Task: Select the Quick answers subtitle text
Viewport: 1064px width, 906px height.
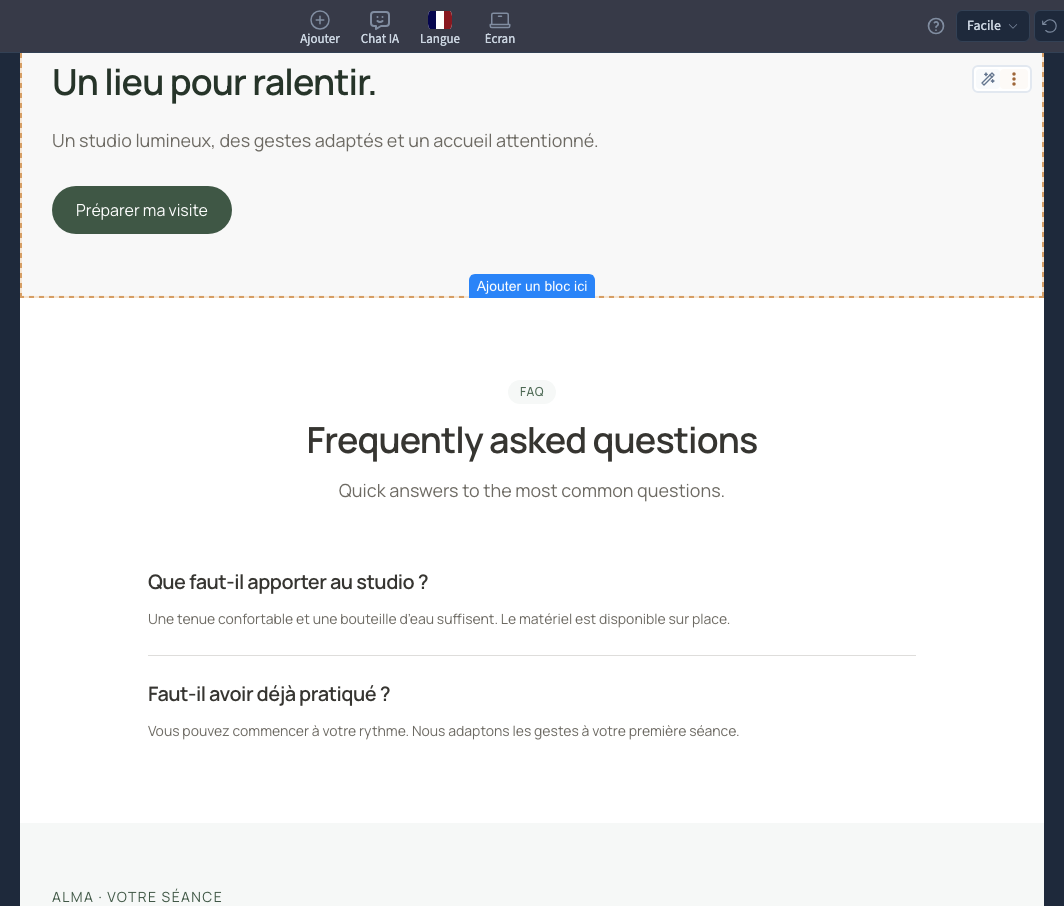Action: (532, 491)
